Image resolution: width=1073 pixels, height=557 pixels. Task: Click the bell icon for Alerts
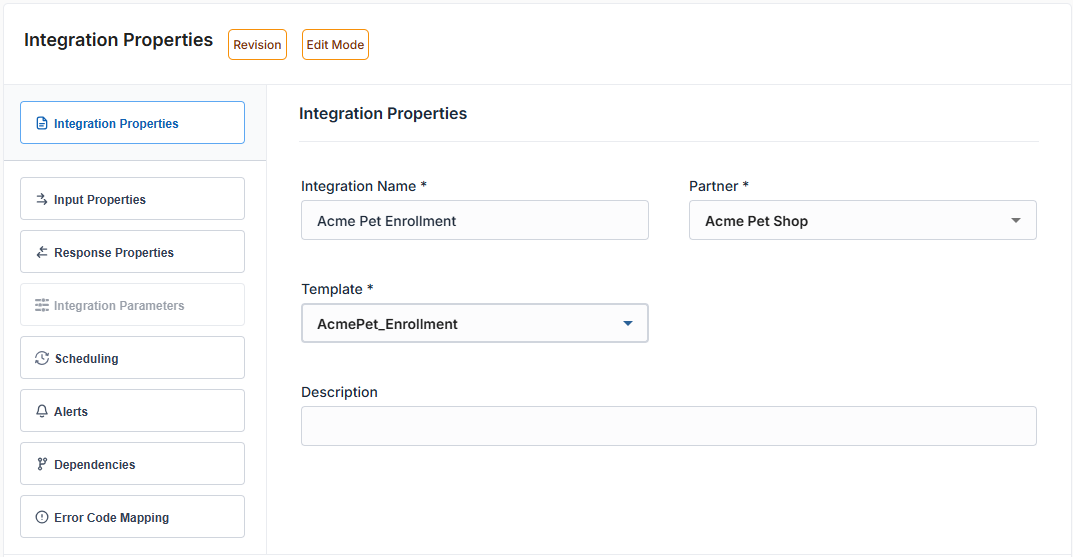[x=42, y=412]
